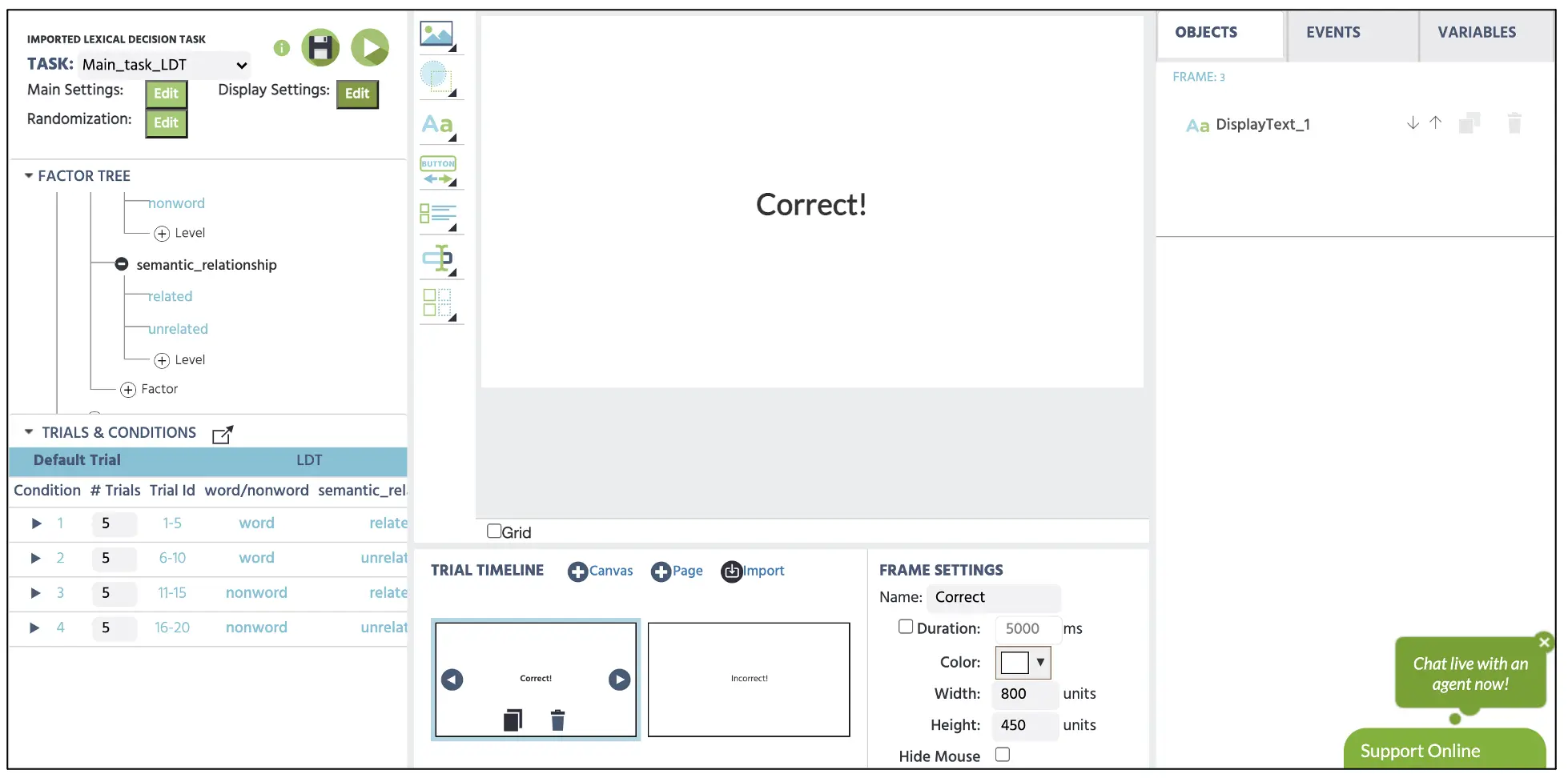Expand condition 3 row

pos(36,593)
